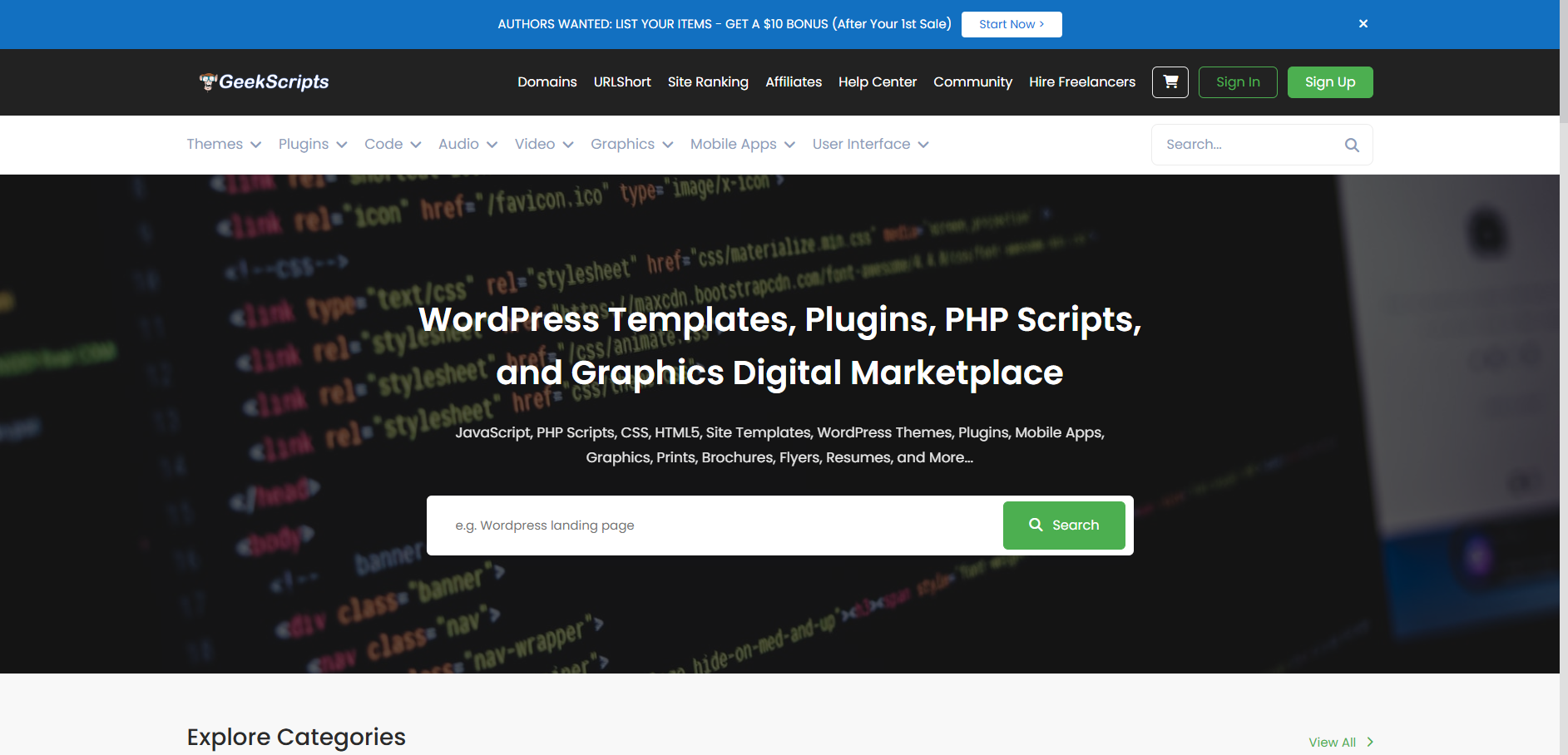1568x755 pixels.
Task: Focus the Wordpress landing page search field
Action: tap(715, 526)
